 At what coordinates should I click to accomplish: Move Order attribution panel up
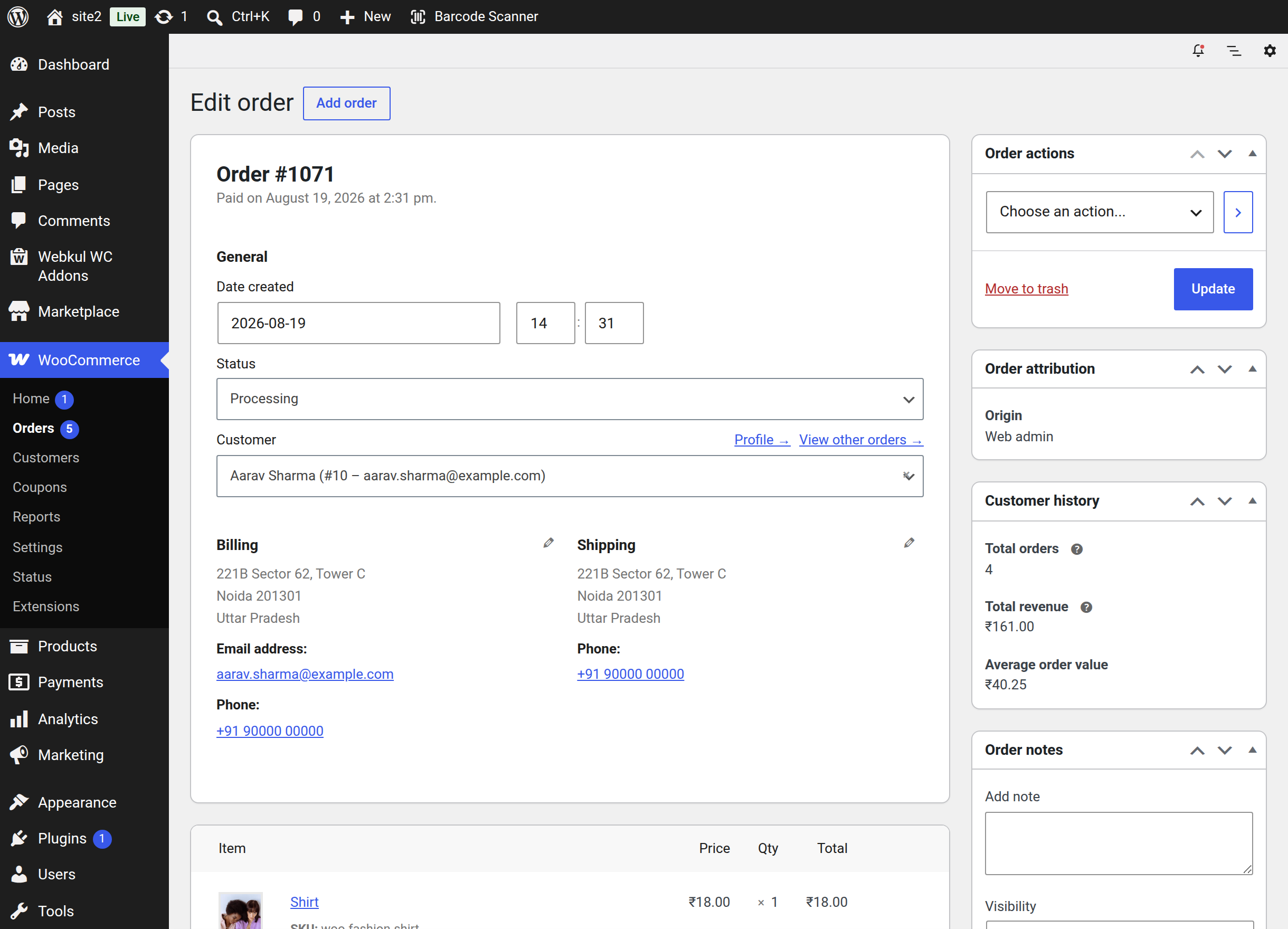[x=1198, y=369]
